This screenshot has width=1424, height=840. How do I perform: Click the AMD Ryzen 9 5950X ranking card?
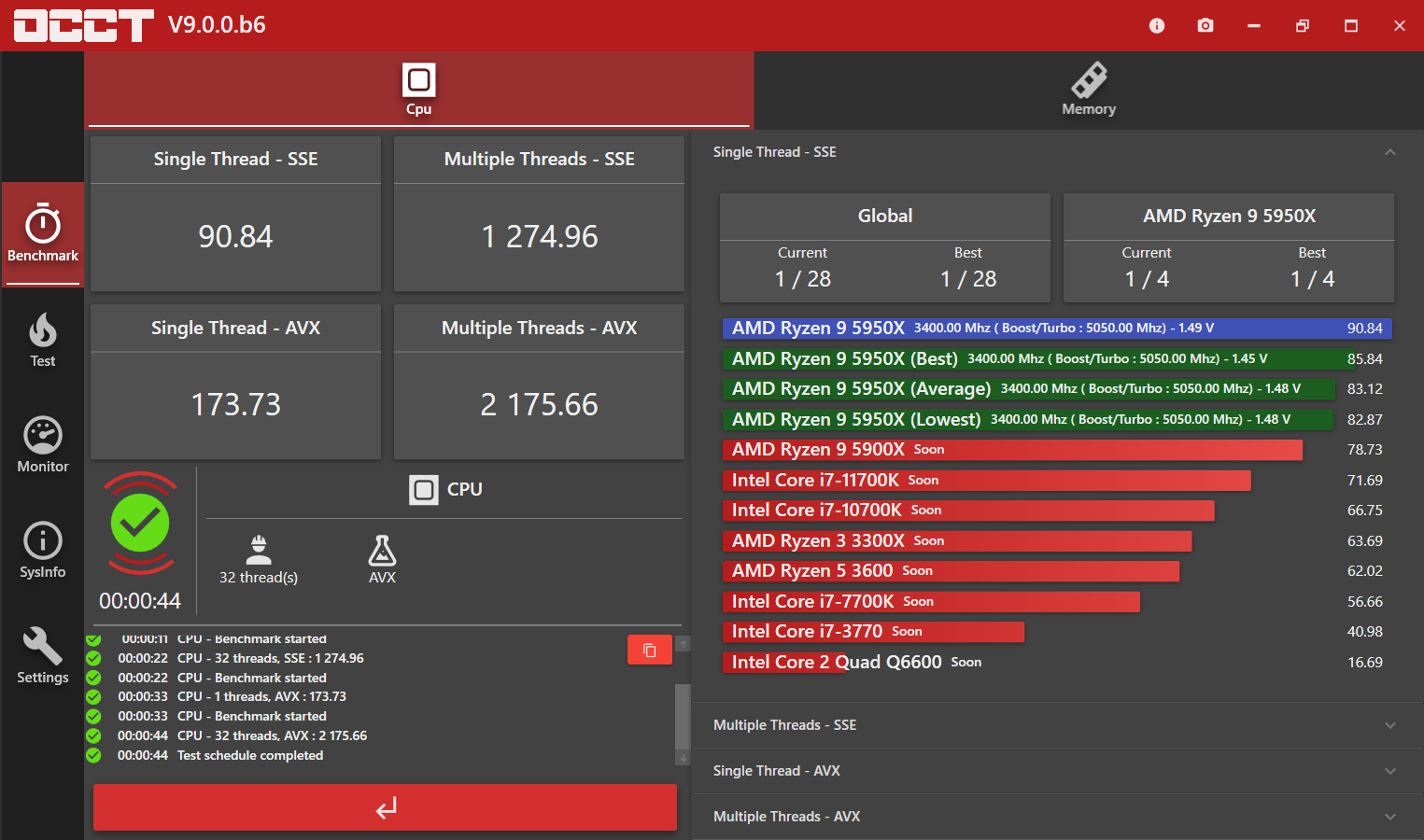pyautogui.click(x=1229, y=247)
